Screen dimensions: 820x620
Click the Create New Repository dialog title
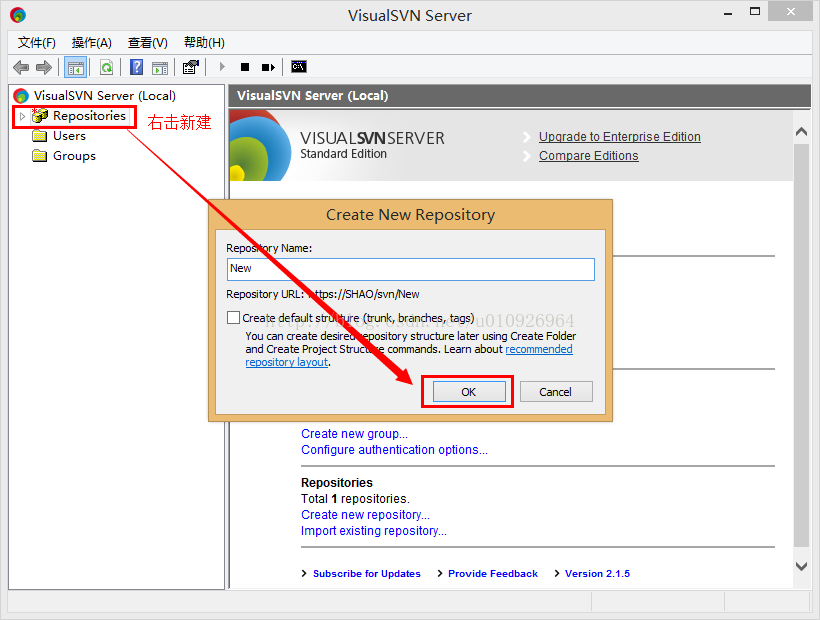pyautogui.click(x=411, y=214)
